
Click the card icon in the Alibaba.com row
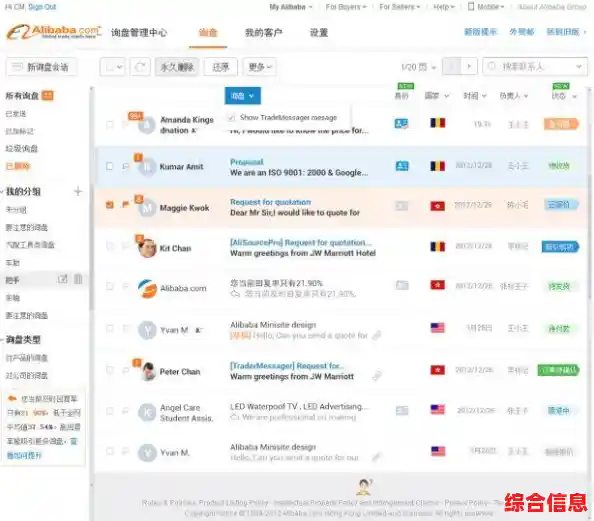coord(402,285)
